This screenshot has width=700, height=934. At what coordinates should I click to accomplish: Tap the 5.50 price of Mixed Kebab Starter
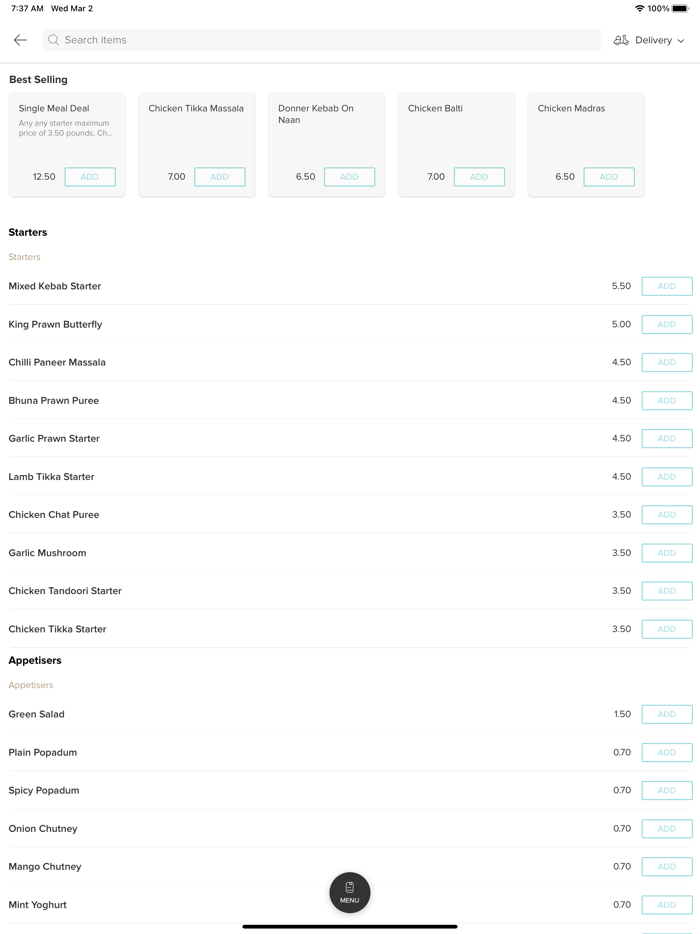621,286
